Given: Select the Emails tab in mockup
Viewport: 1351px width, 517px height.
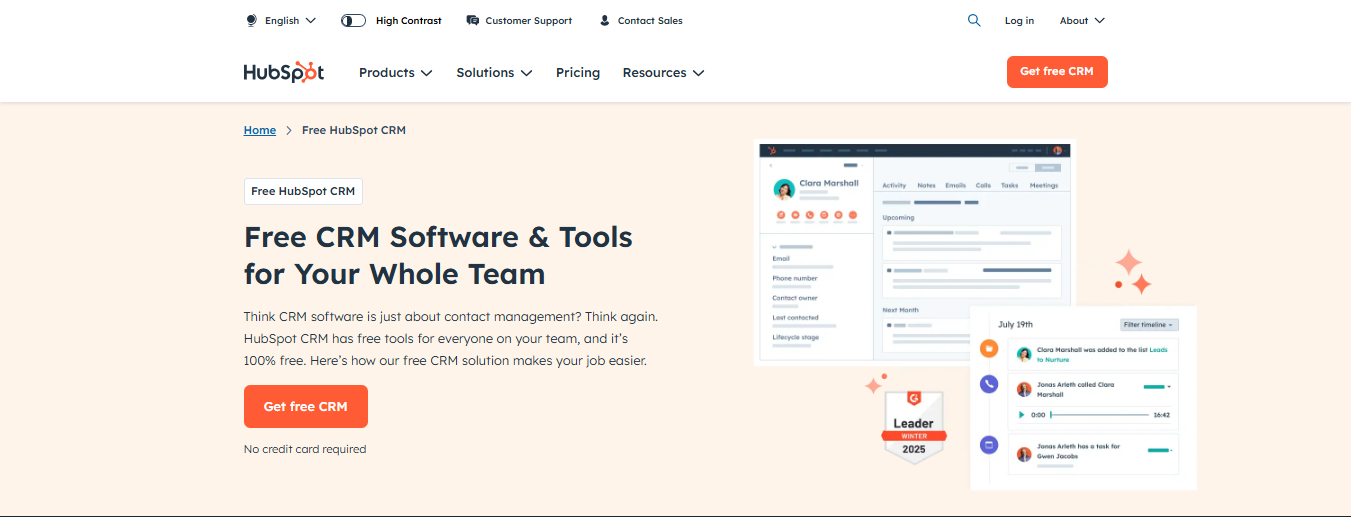Looking at the screenshot, I should (x=956, y=185).
